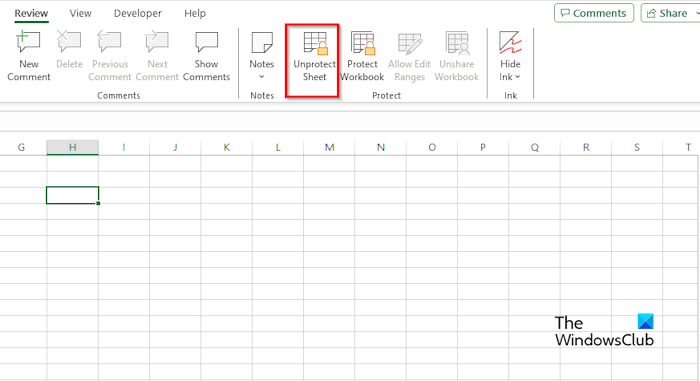Add a New Comment
Viewport: 700px width, 381px height.
pyautogui.click(x=29, y=56)
